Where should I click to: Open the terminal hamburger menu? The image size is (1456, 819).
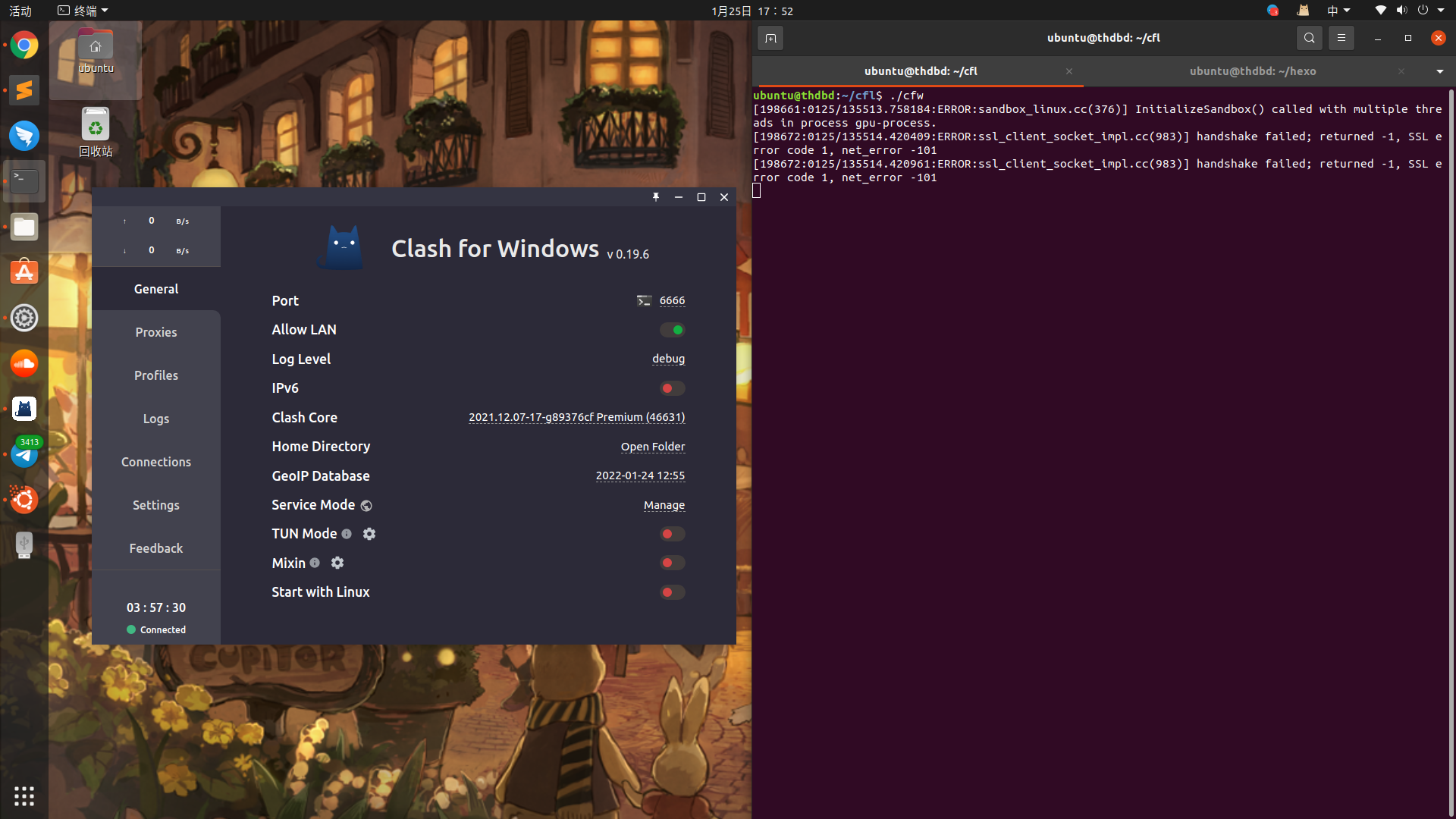tap(1341, 38)
